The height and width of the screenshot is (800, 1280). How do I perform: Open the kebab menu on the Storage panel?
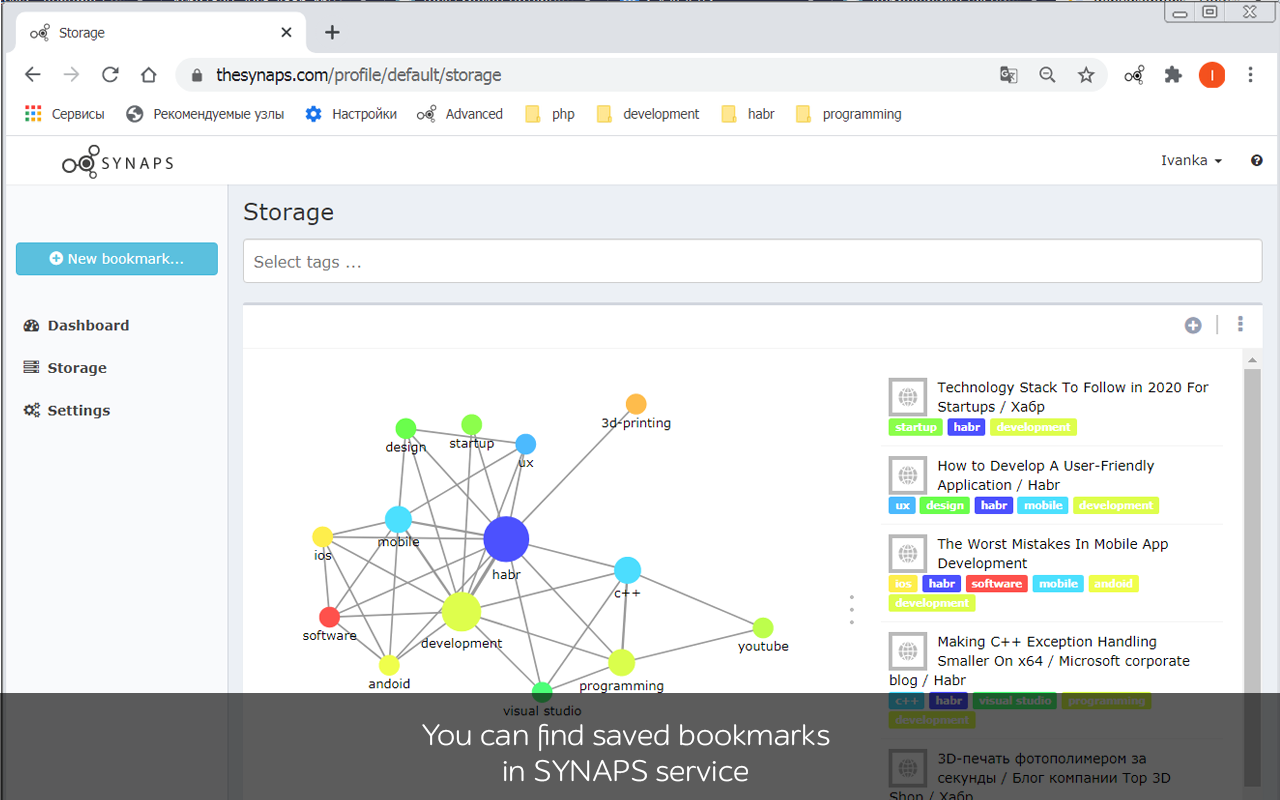[1240, 325]
